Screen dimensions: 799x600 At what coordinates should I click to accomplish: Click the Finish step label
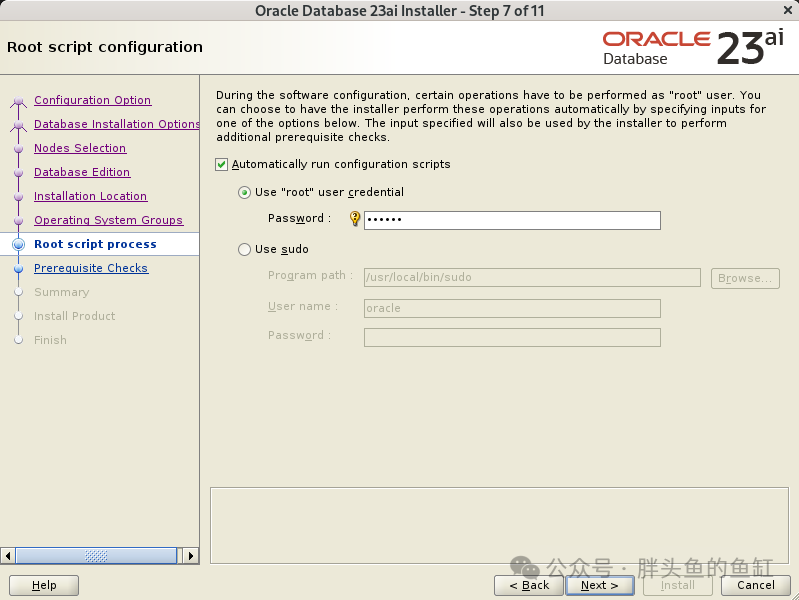click(x=50, y=340)
